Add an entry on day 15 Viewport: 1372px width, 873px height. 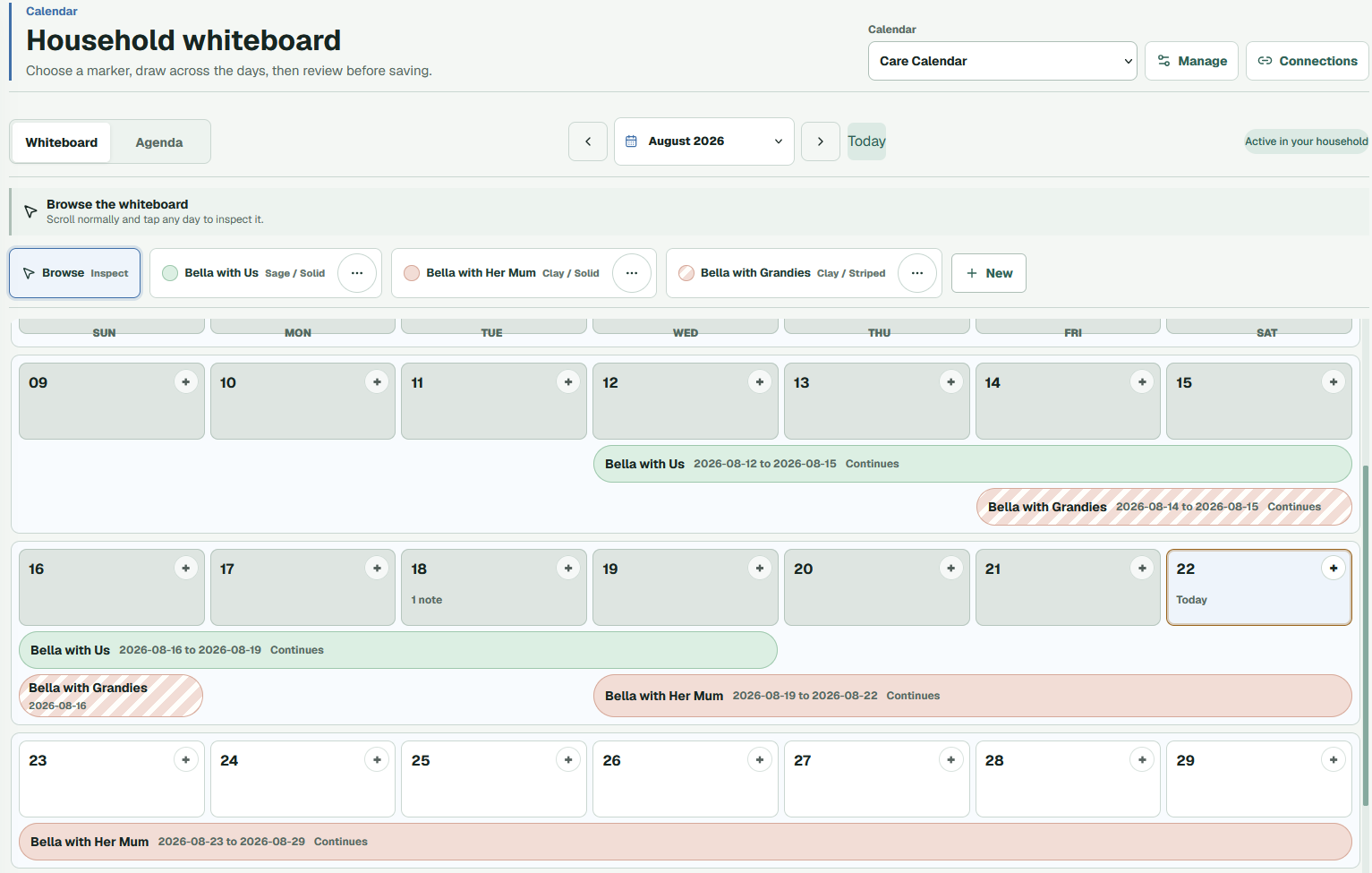[x=1334, y=382]
